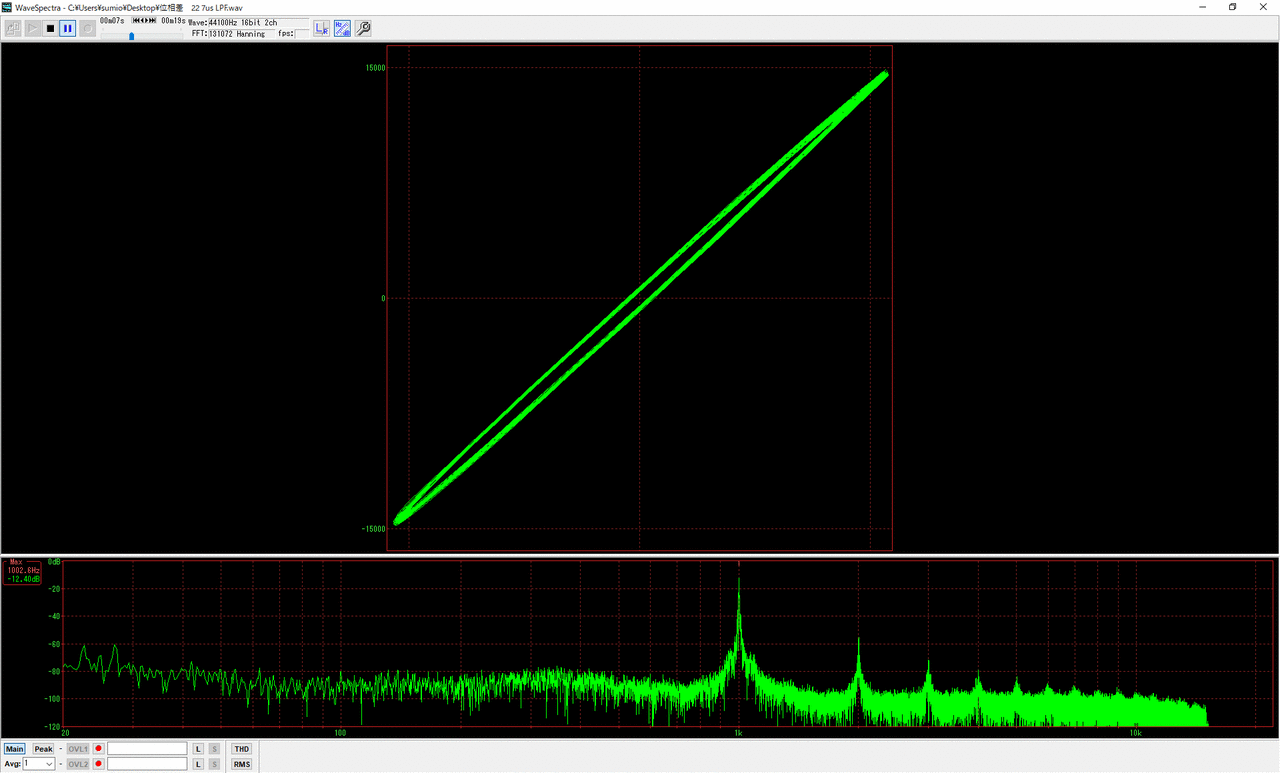
Task: Click the 1k frequency axis label
Action: [x=738, y=733]
